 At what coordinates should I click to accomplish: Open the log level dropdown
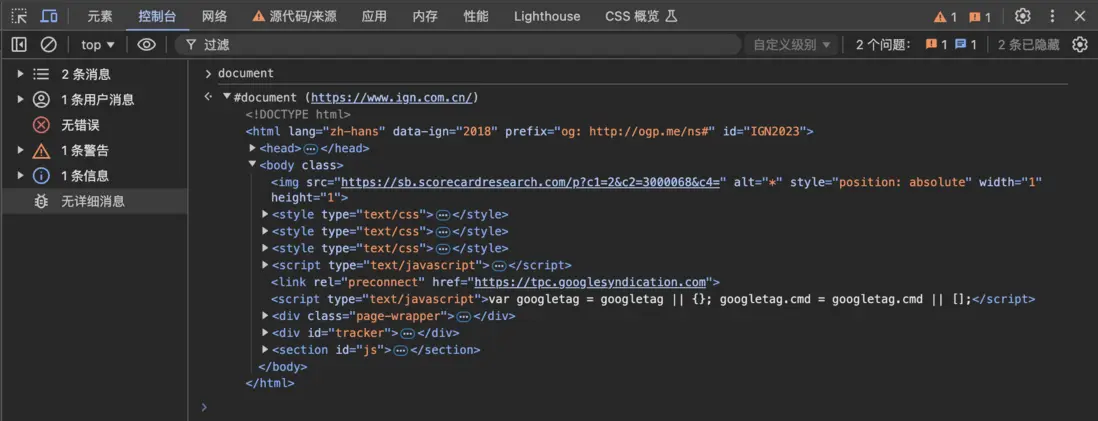click(x=792, y=45)
